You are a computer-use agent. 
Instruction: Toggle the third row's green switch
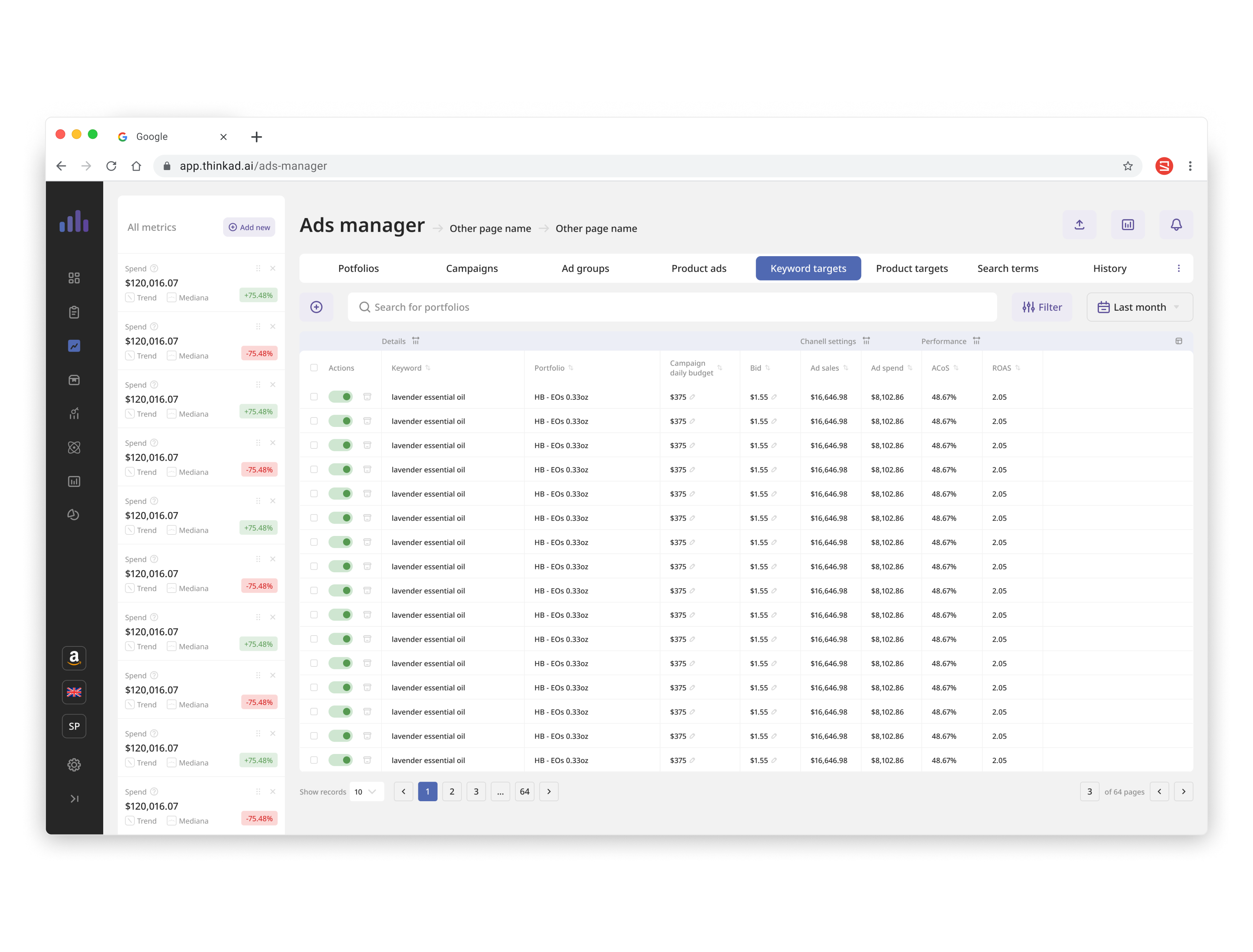click(341, 445)
